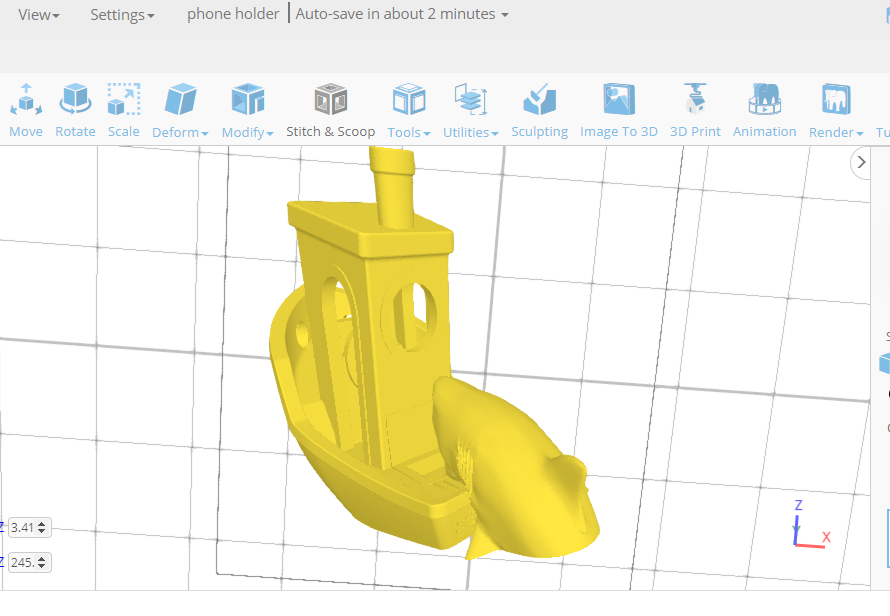Screen dimensions: 890x616
Task: Click the Animation label text
Action: tap(765, 132)
